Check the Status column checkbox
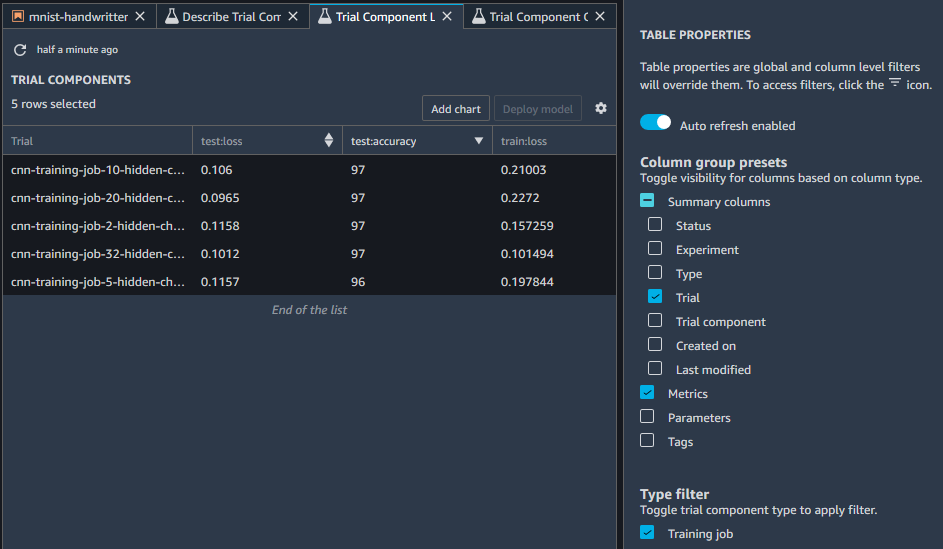 pos(655,225)
